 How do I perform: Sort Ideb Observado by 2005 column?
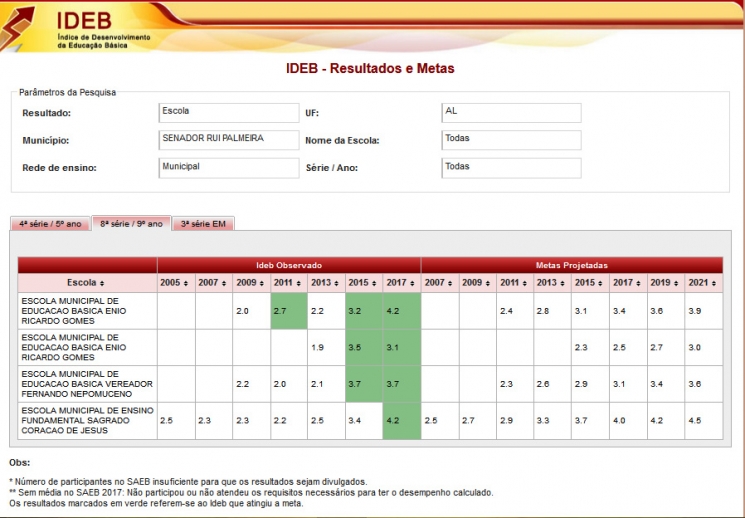click(175, 283)
